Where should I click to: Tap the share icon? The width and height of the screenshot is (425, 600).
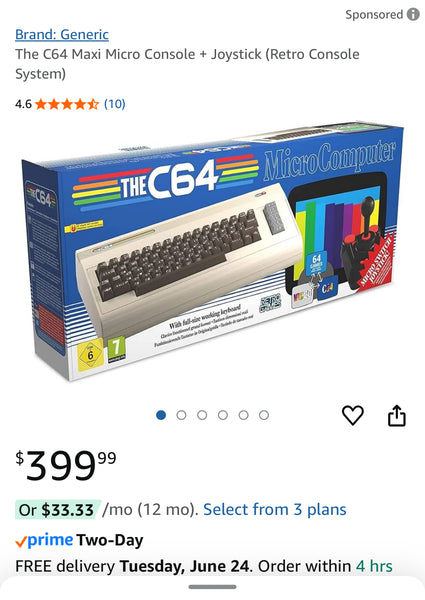coord(397,415)
